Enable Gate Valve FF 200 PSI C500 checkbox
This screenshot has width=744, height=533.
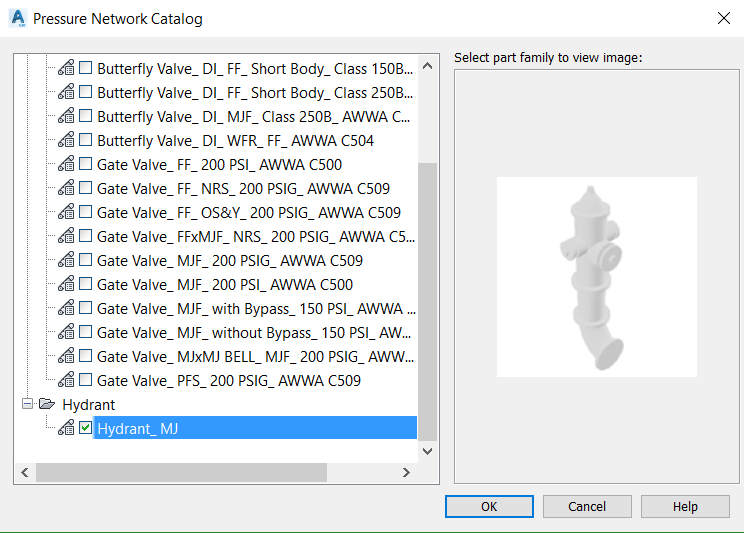tap(85, 164)
